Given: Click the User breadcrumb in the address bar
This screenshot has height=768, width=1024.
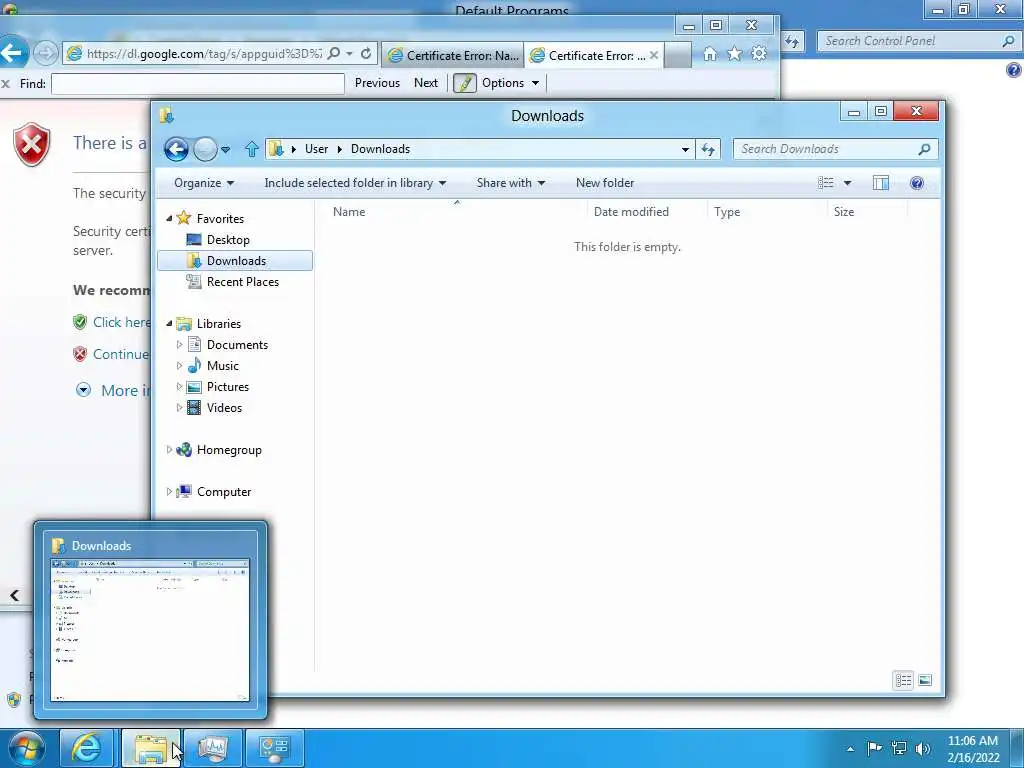Looking at the screenshot, I should pos(316,149).
